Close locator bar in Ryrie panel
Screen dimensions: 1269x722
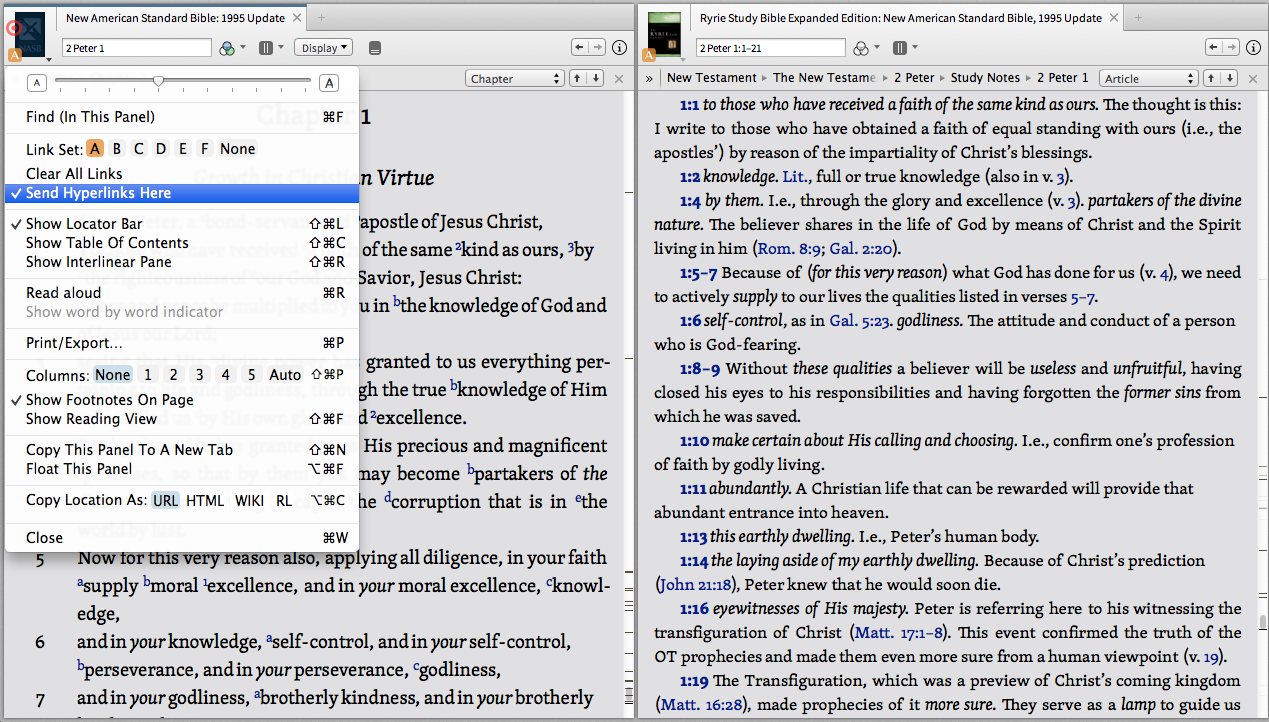click(1253, 78)
